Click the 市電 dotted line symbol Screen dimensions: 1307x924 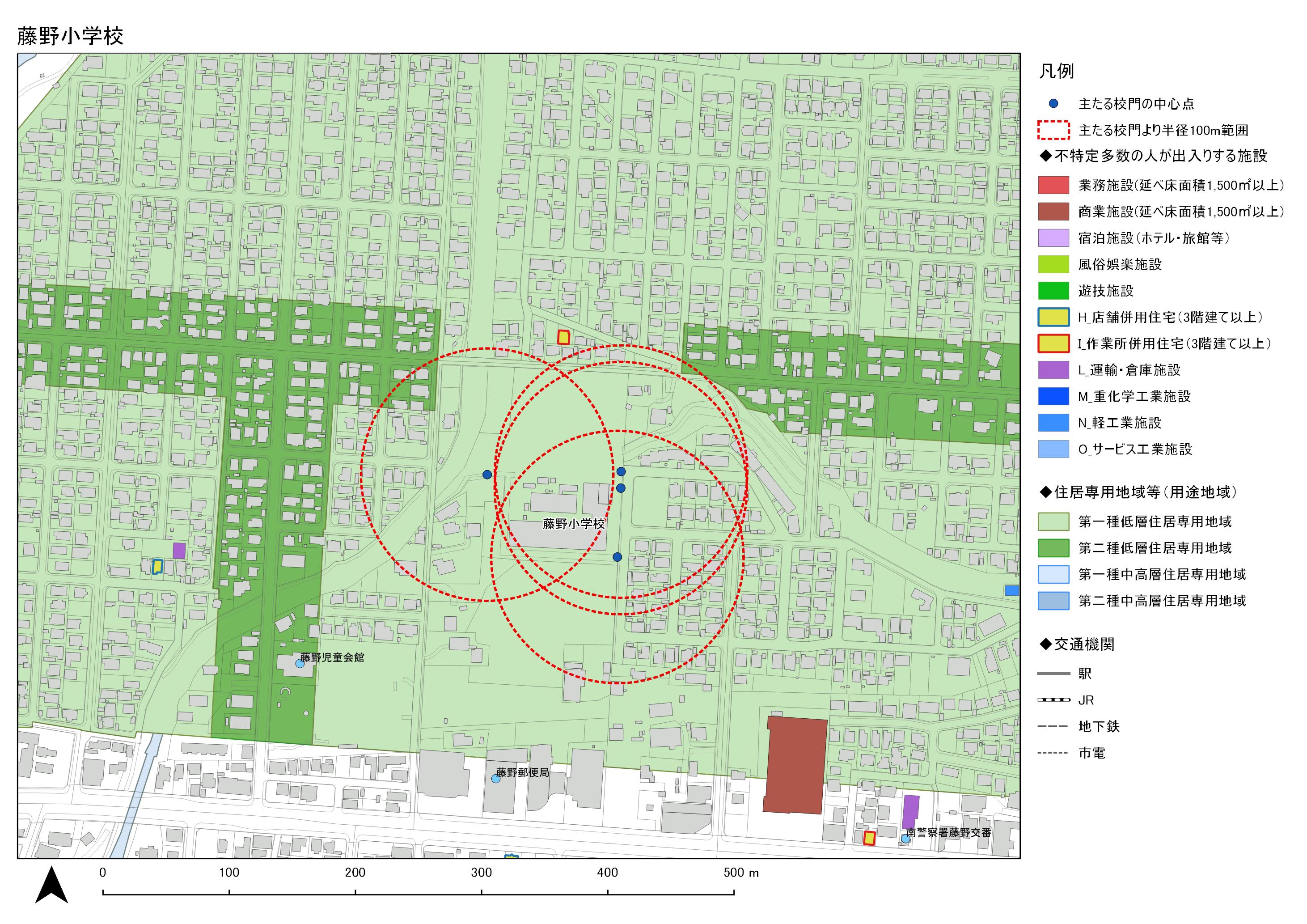pyautogui.click(x=1053, y=753)
